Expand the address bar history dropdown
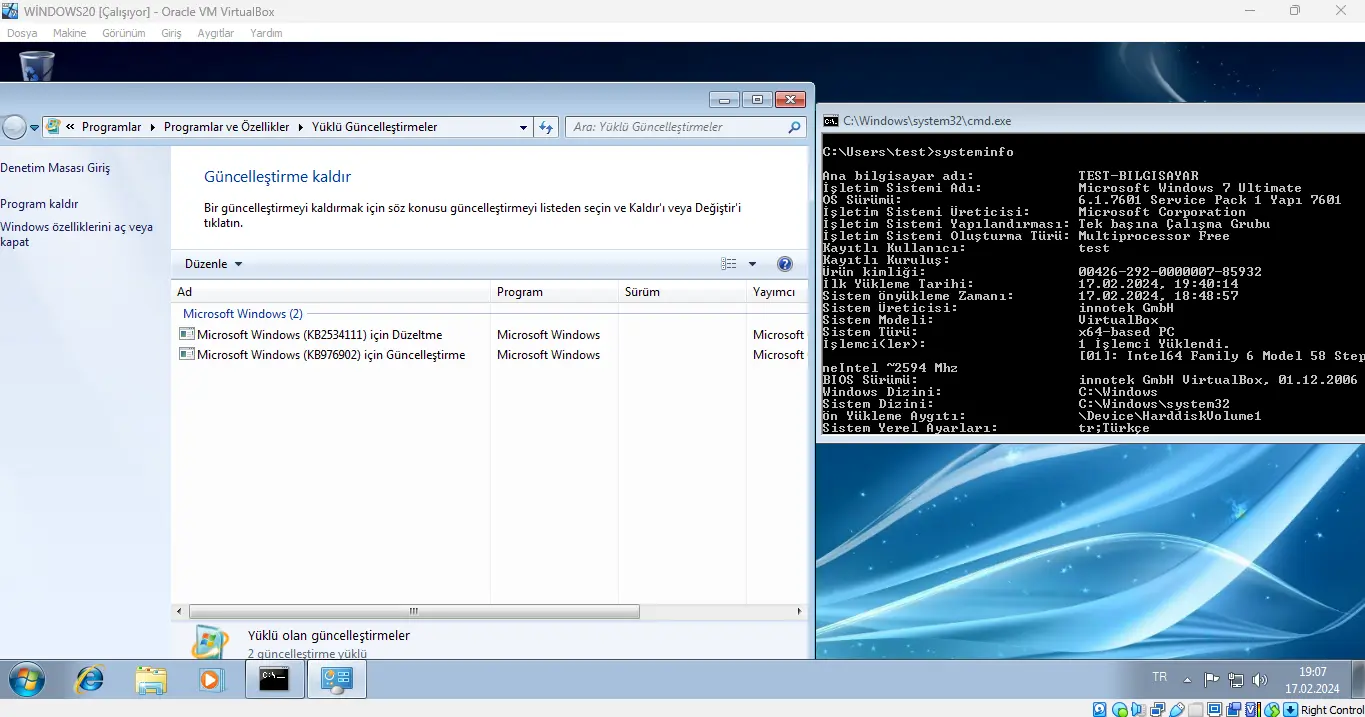Screen dimensions: 1365x717 tap(523, 127)
